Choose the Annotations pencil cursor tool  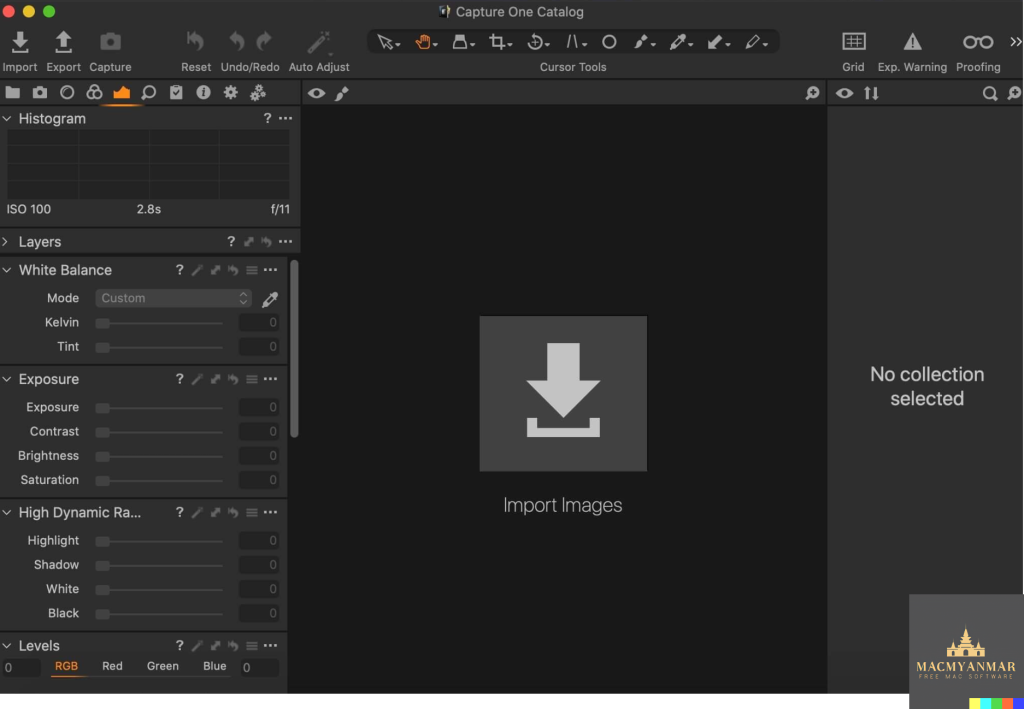coord(756,42)
